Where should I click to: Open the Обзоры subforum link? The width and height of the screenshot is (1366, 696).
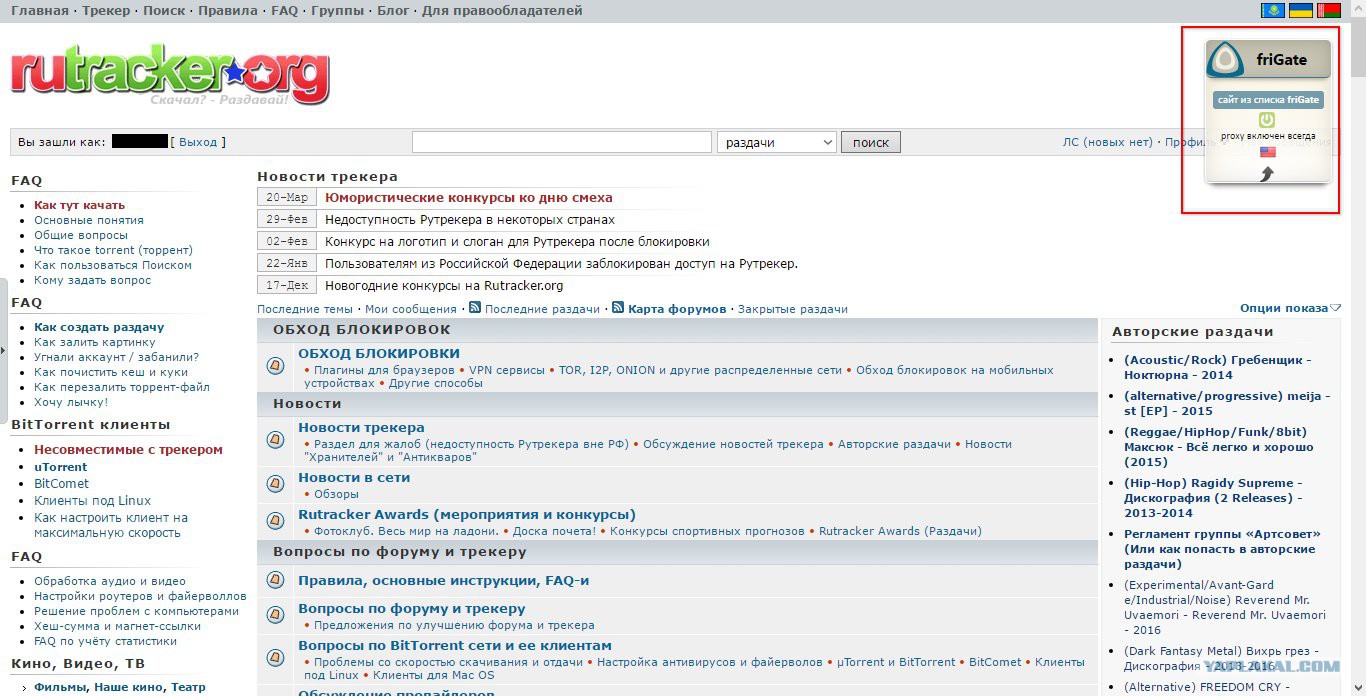tap(336, 494)
